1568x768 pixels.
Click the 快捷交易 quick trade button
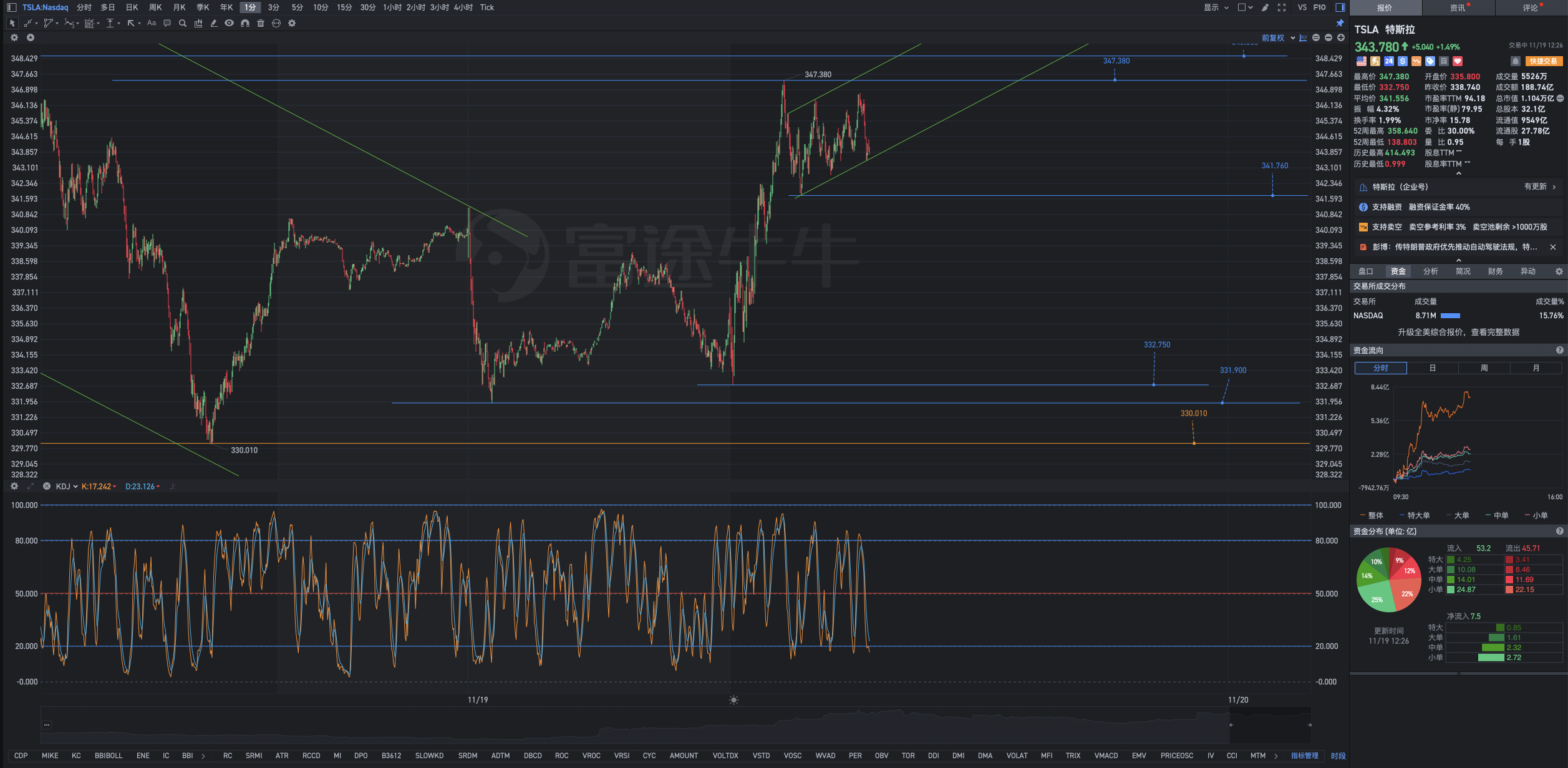(x=1544, y=61)
